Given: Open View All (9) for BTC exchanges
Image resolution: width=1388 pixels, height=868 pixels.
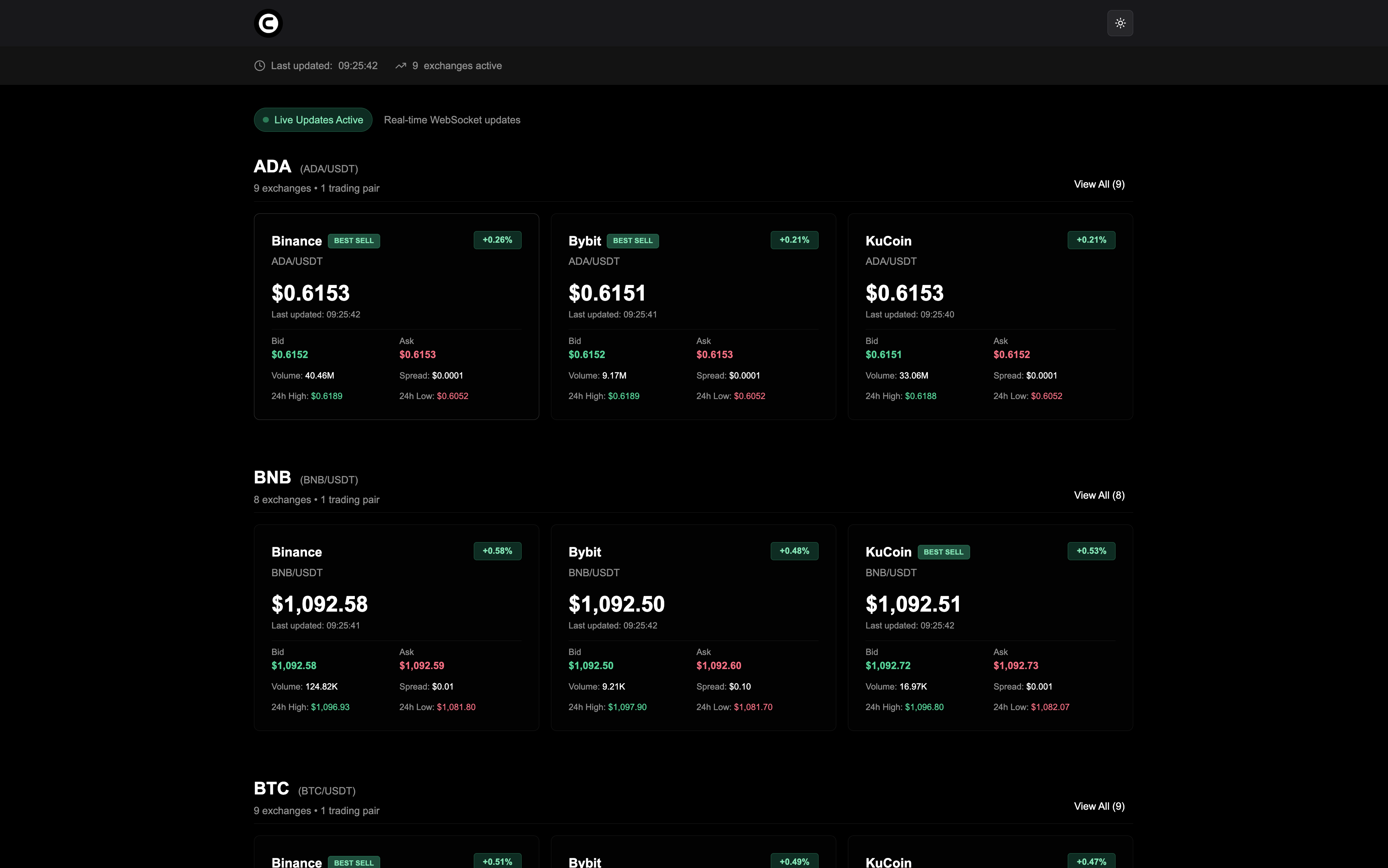Looking at the screenshot, I should (x=1098, y=806).
